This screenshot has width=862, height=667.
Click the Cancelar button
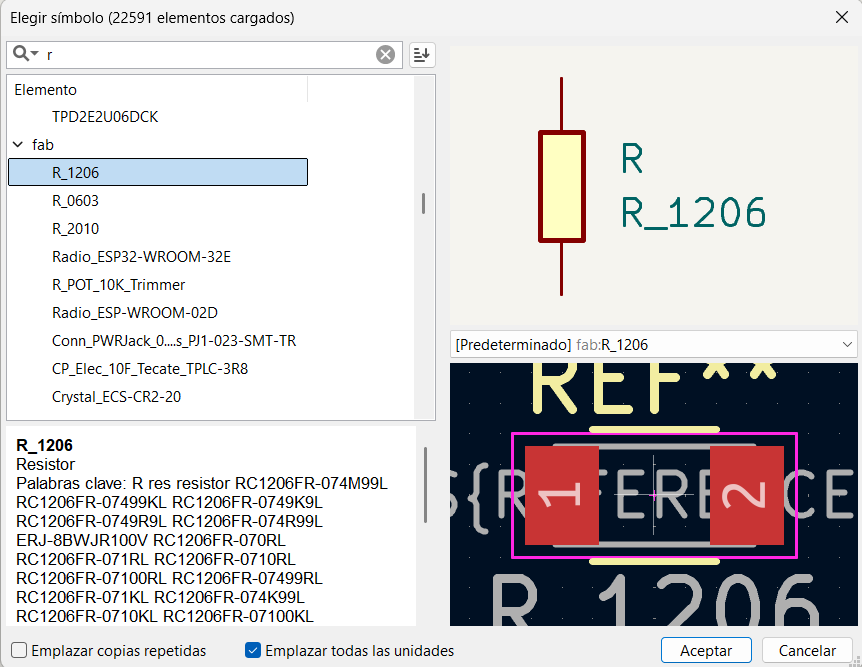[x=807, y=651]
